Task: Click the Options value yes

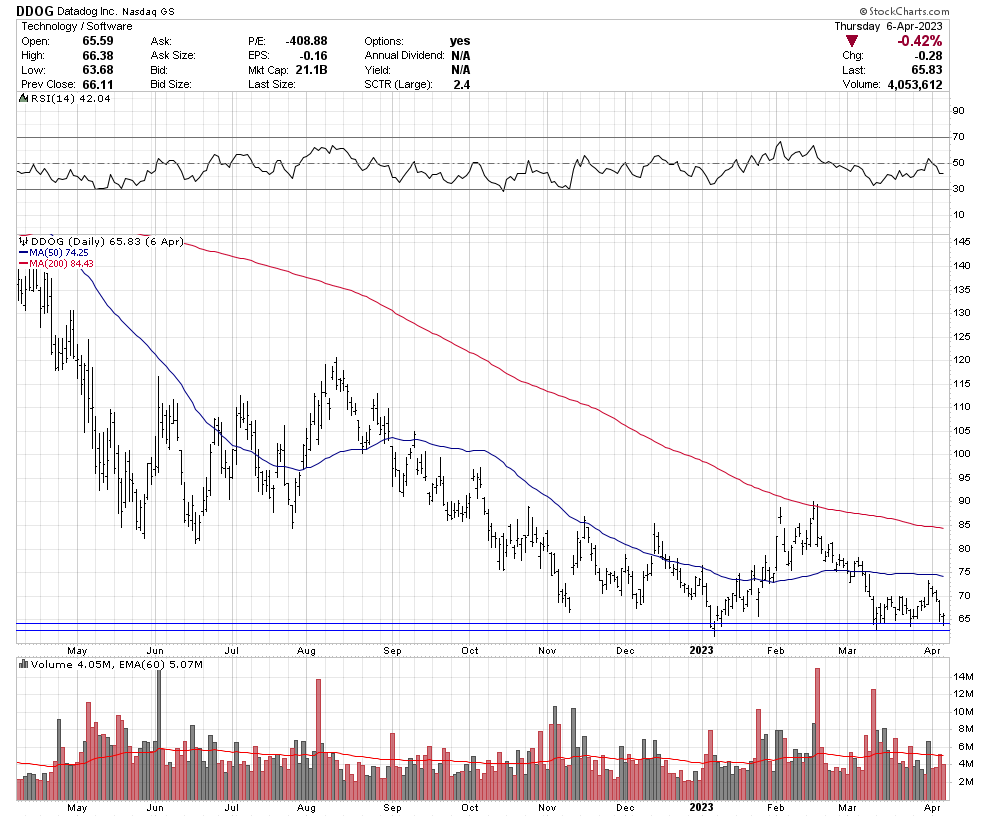Action: [460, 41]
